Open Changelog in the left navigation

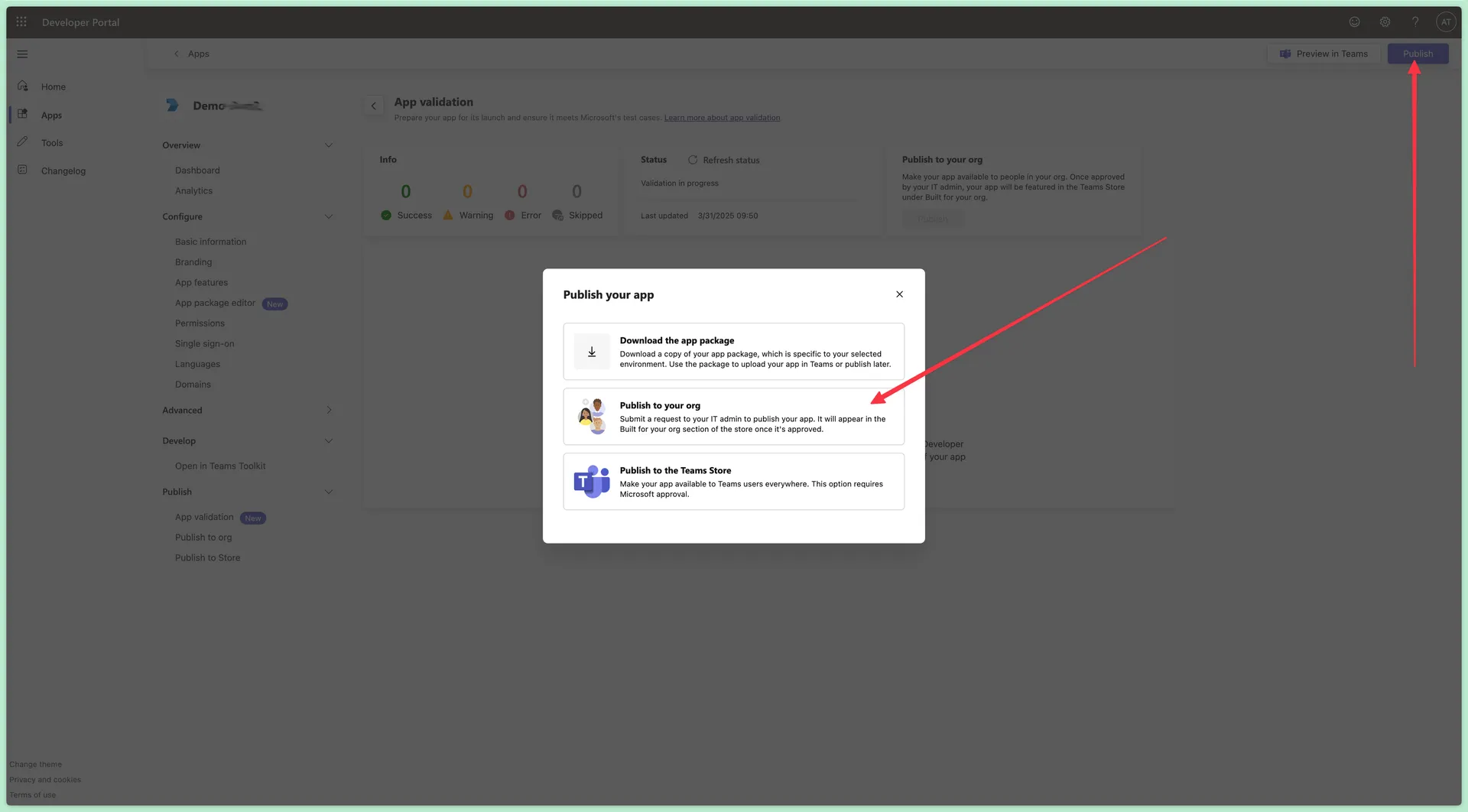[x=63, y=171]
